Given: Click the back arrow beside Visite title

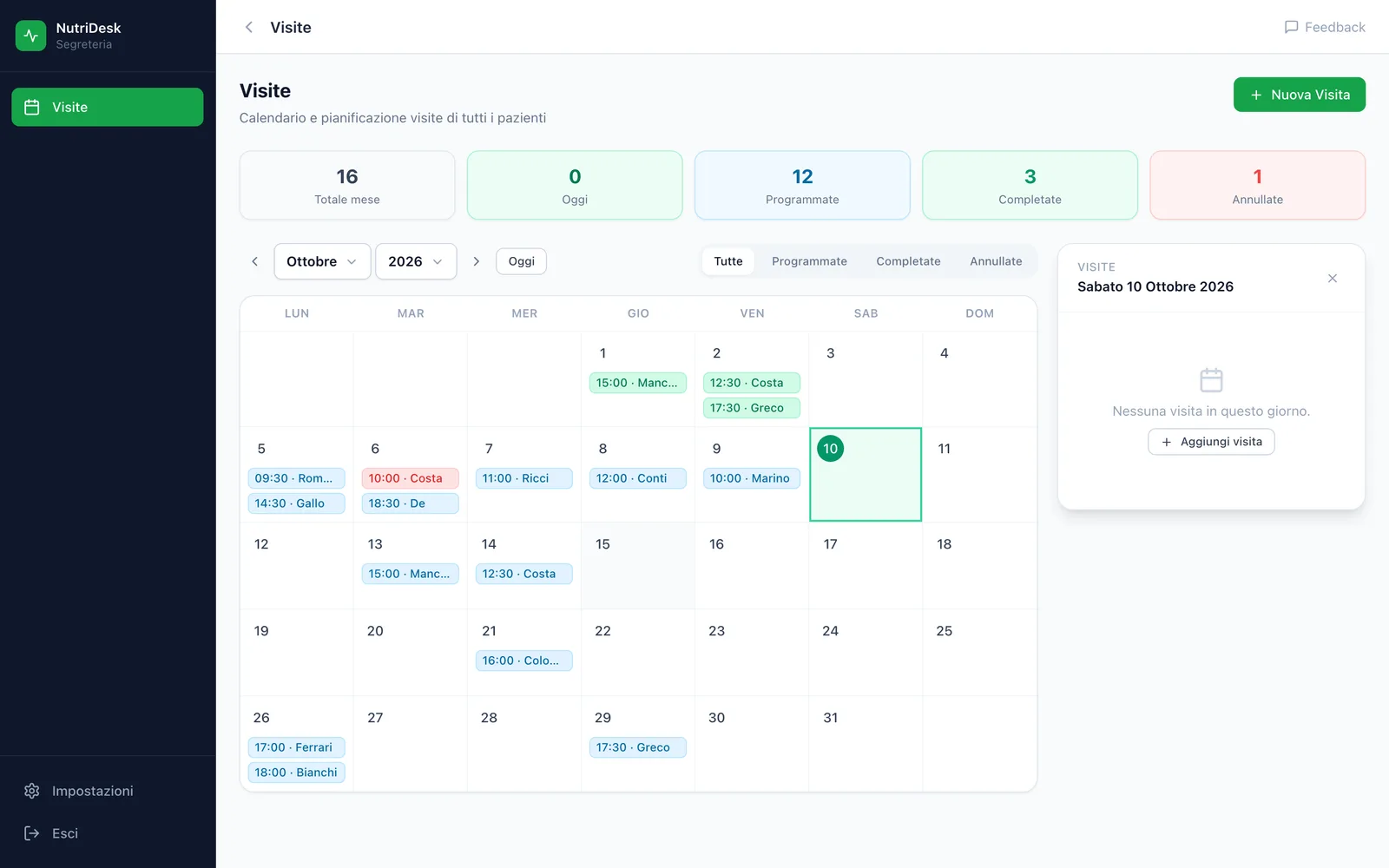Looking at the screenshot, I should (x=249, y=27).
